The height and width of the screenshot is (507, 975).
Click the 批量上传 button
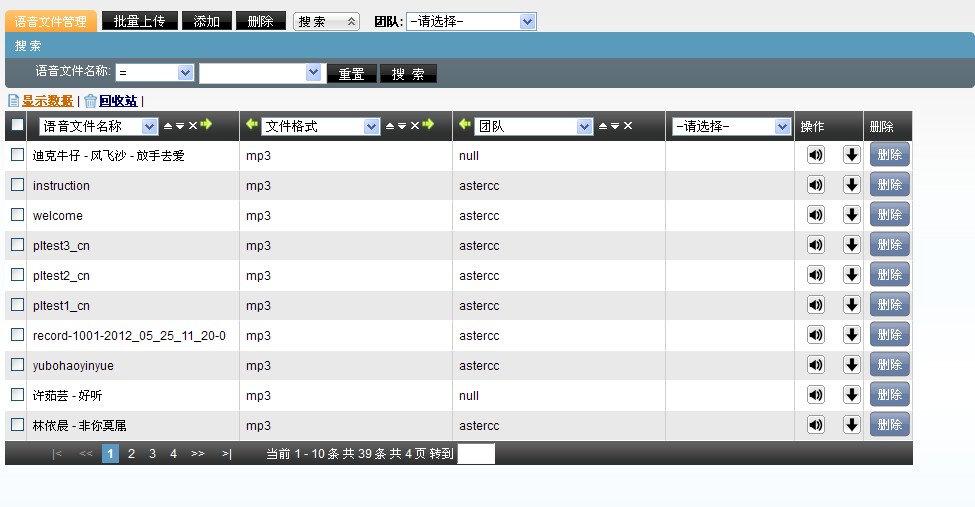pyautogui.click(x=139, y=21)
